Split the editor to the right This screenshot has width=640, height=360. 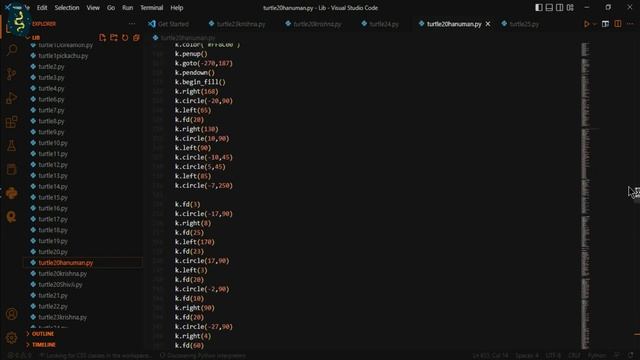(605, 24)
